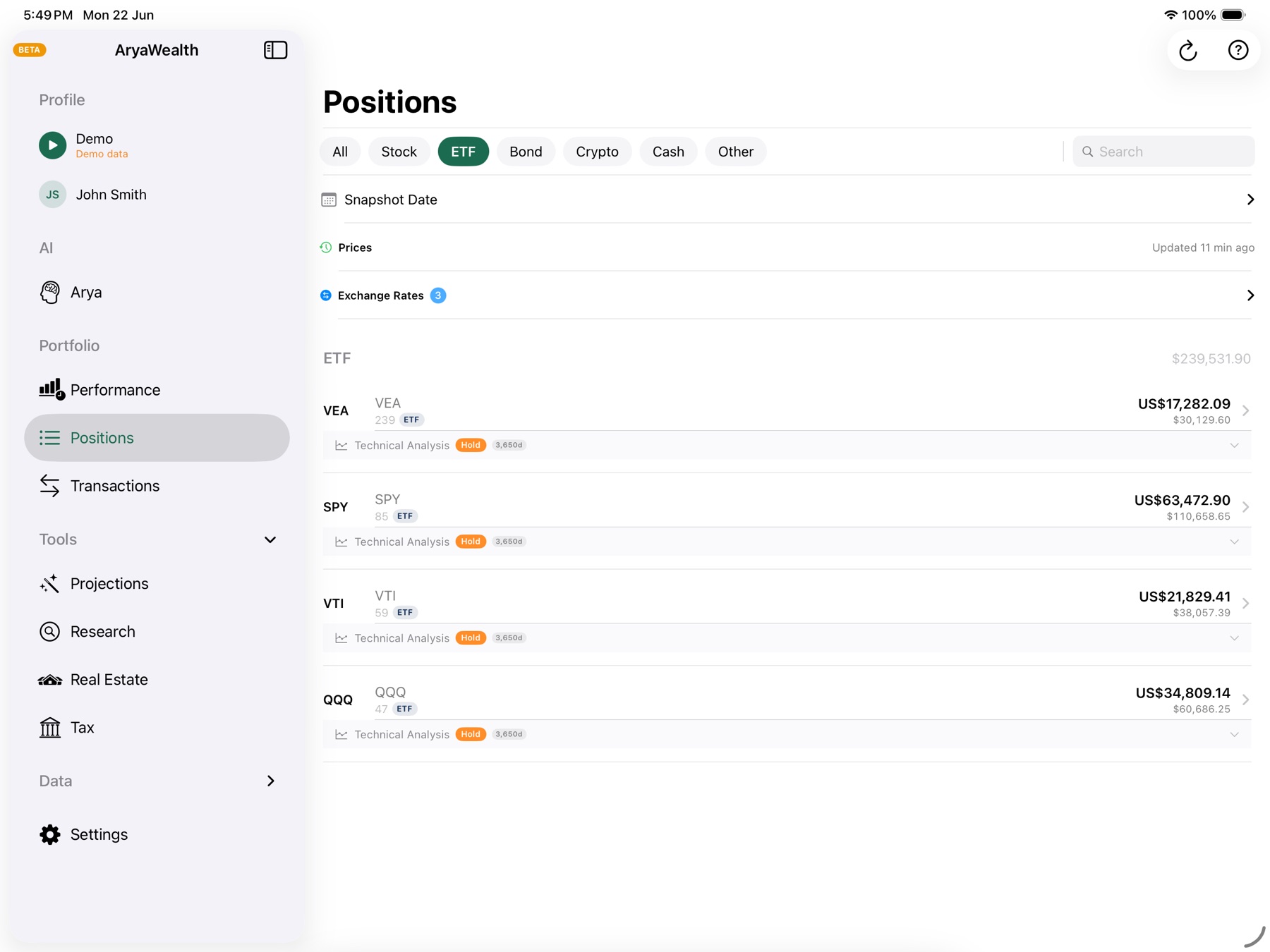Tap the Demo profile play icon

tap(52, 145)
